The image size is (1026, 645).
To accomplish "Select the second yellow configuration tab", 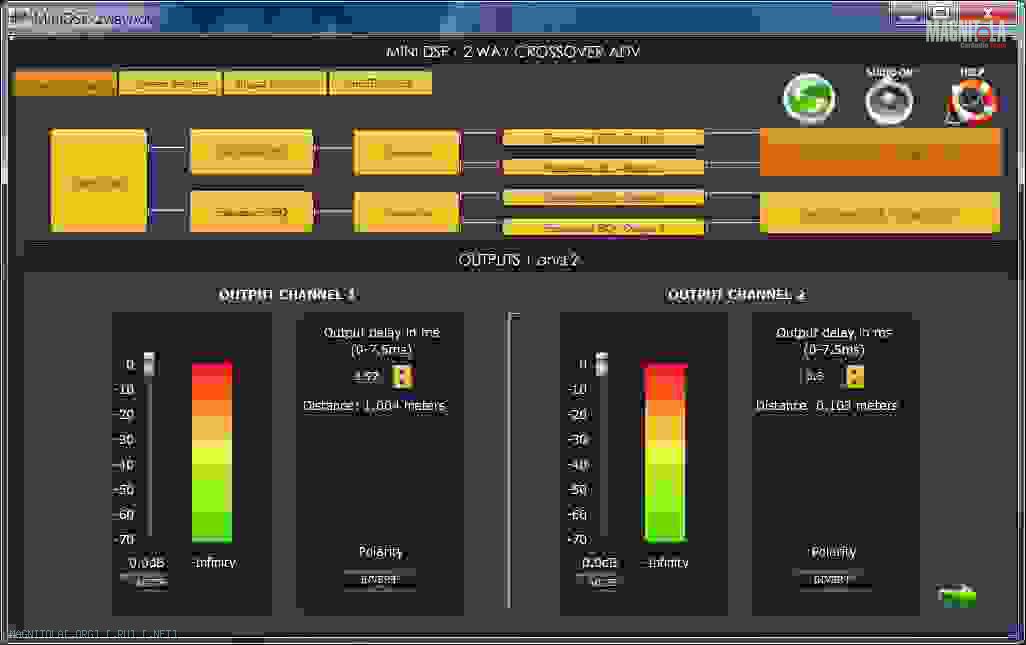I will (x=170, y=84).
